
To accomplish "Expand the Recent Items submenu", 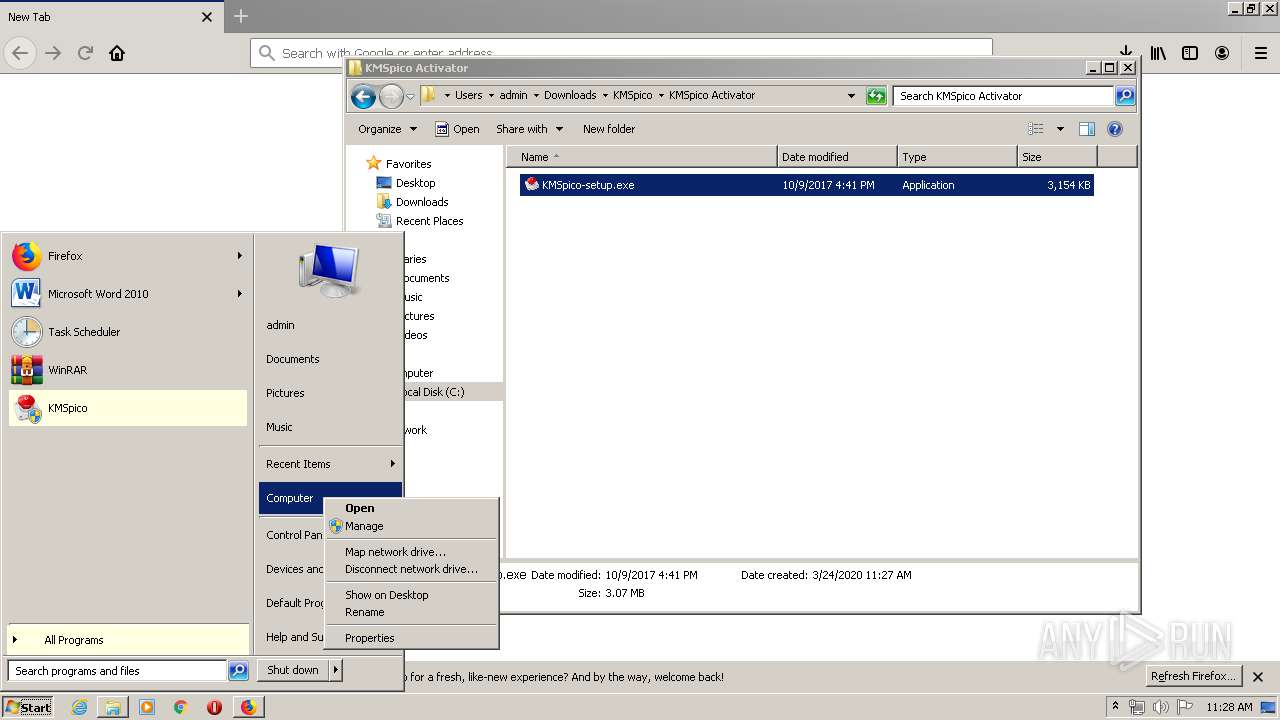I will 392,464.
